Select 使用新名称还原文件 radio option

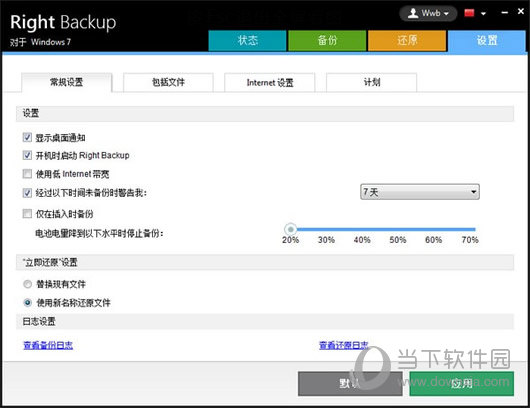[x=27, y=303]
